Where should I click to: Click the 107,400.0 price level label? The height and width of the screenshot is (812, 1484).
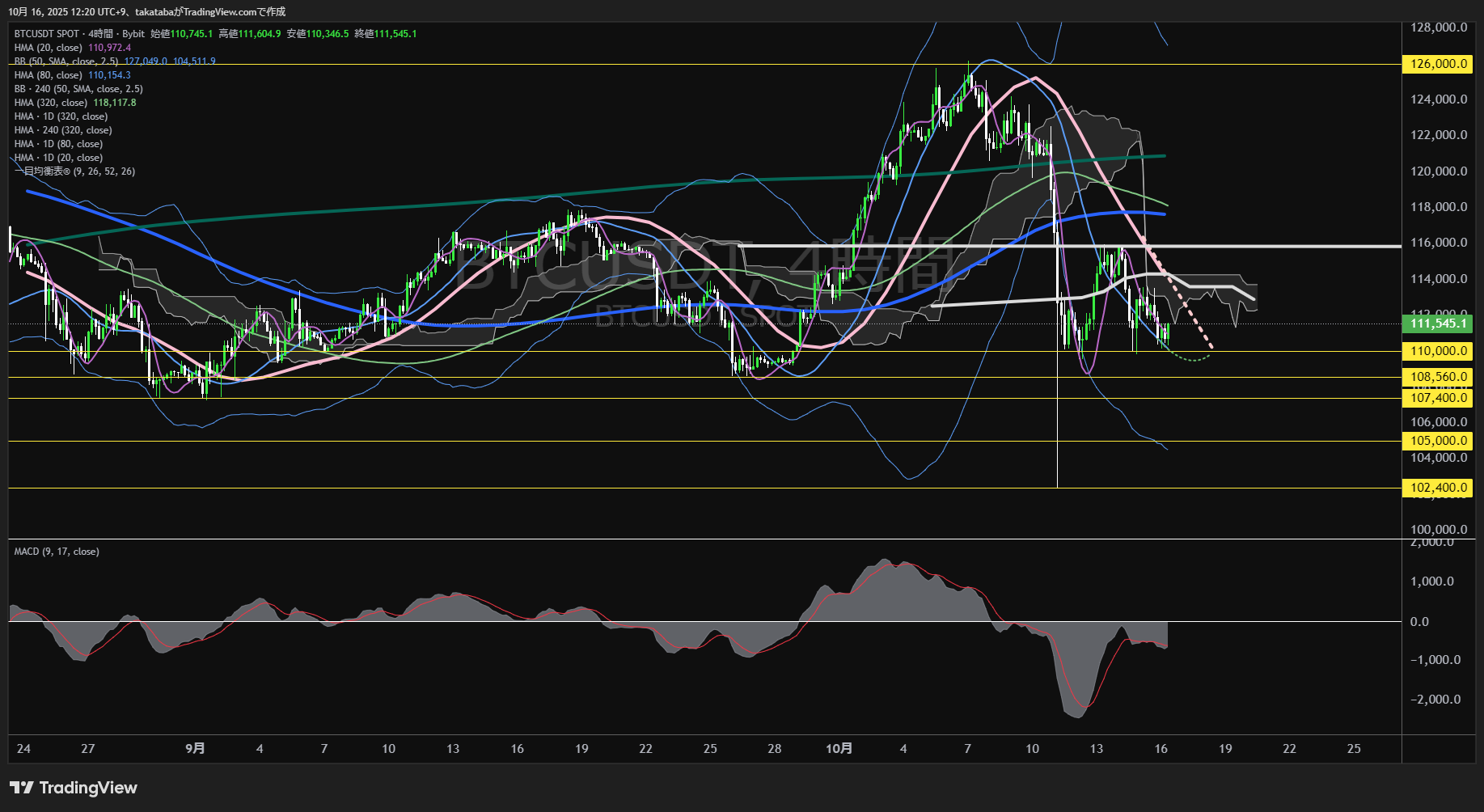1438,398
